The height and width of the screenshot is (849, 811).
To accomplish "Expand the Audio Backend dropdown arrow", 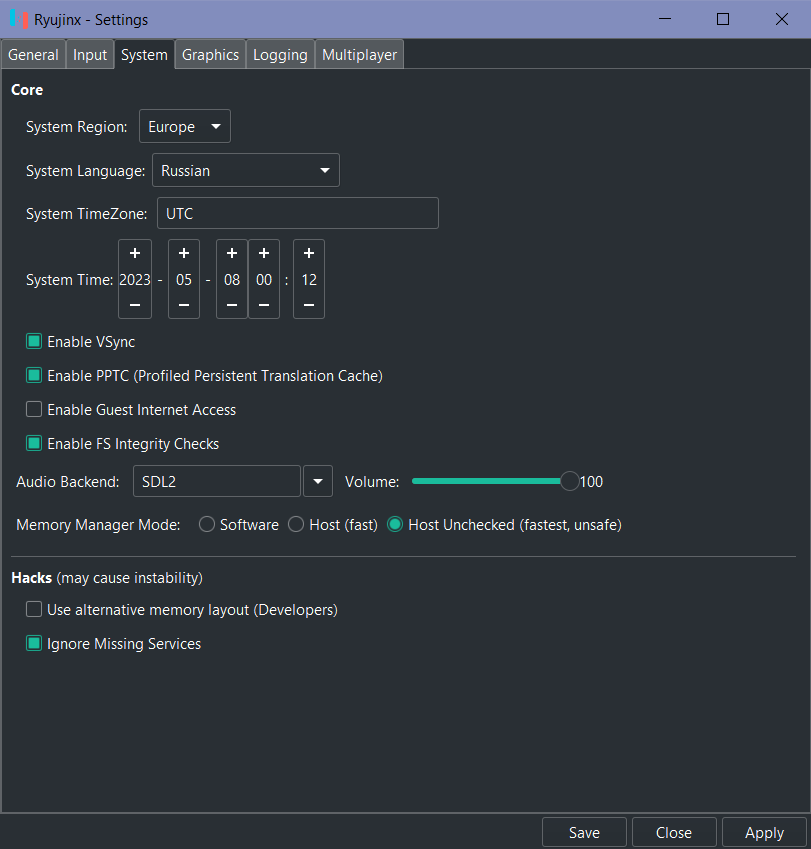I will (x=318, y=481).
